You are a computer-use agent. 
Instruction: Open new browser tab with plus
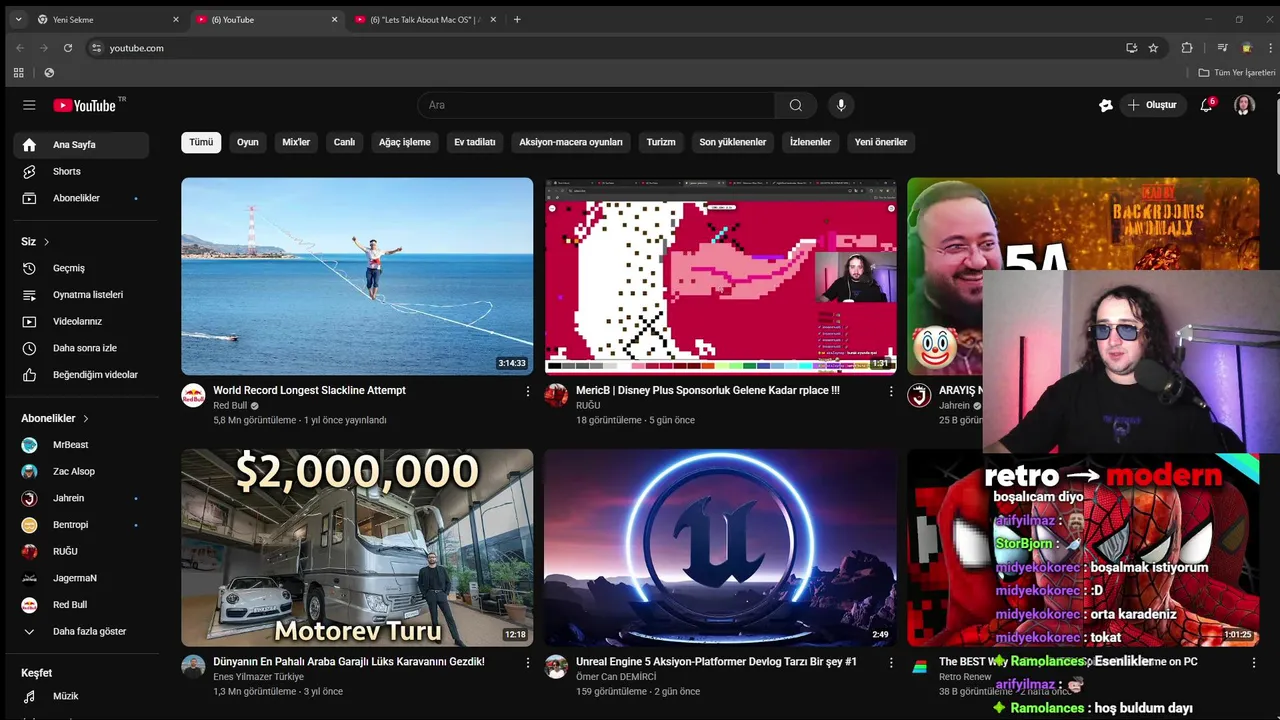(x=517, y=19)
